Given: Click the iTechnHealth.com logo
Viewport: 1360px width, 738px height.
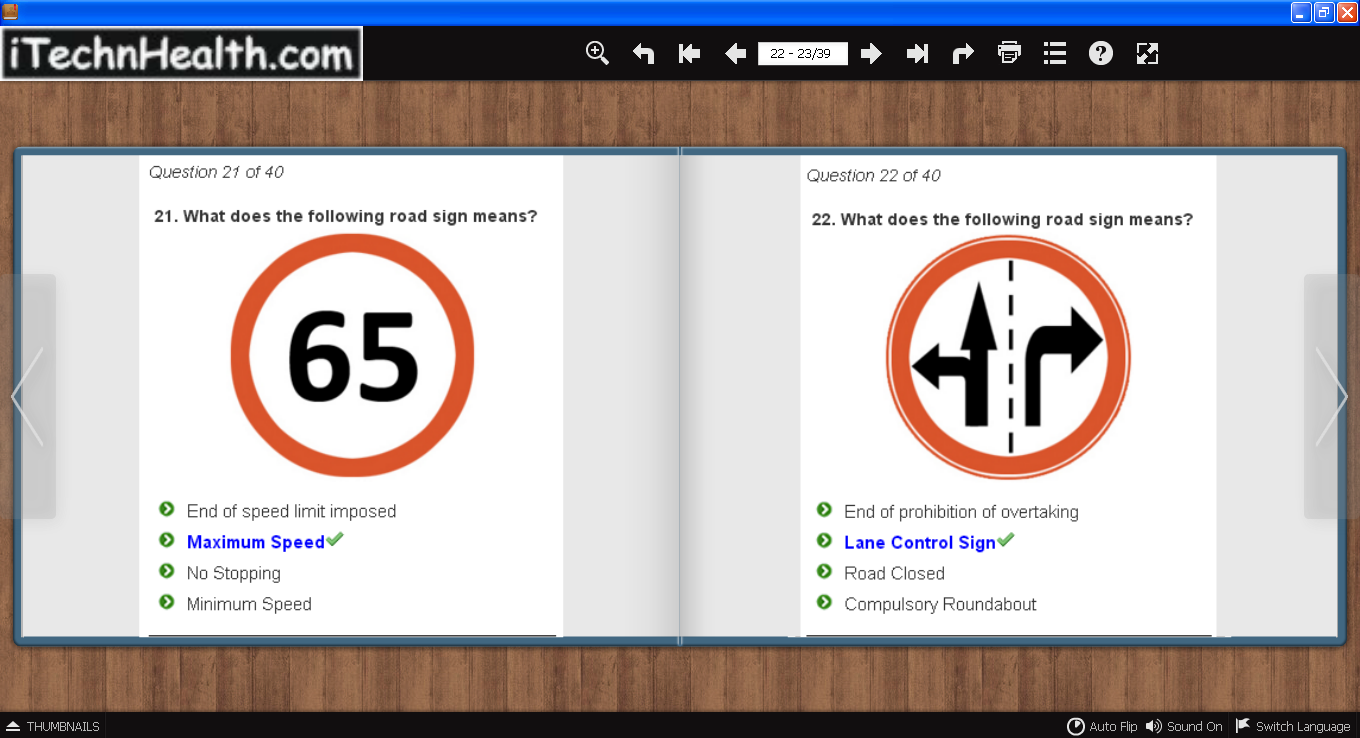Looking at the screenshot, I should tap(181, 54).
